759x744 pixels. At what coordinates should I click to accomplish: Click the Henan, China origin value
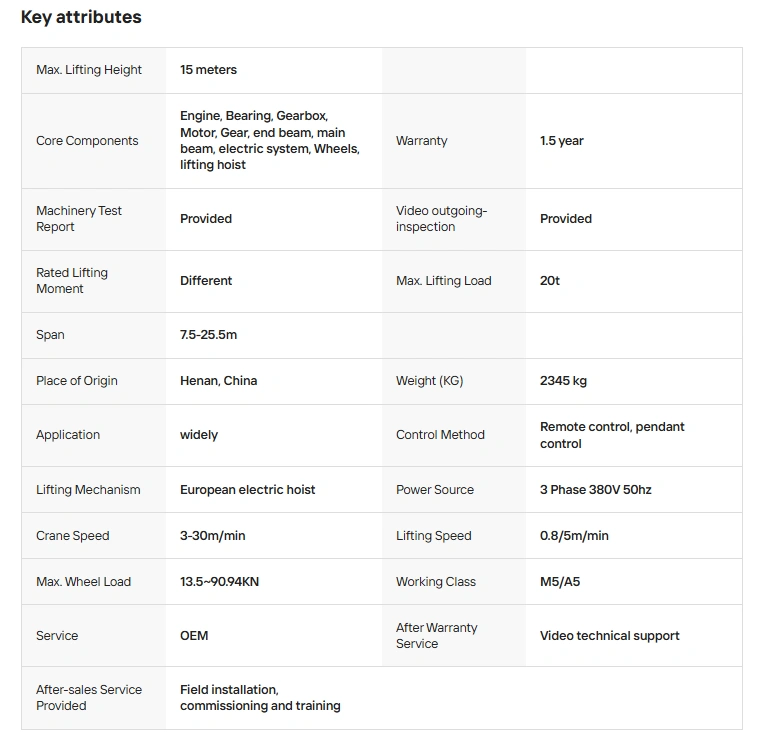click(218, 381)
